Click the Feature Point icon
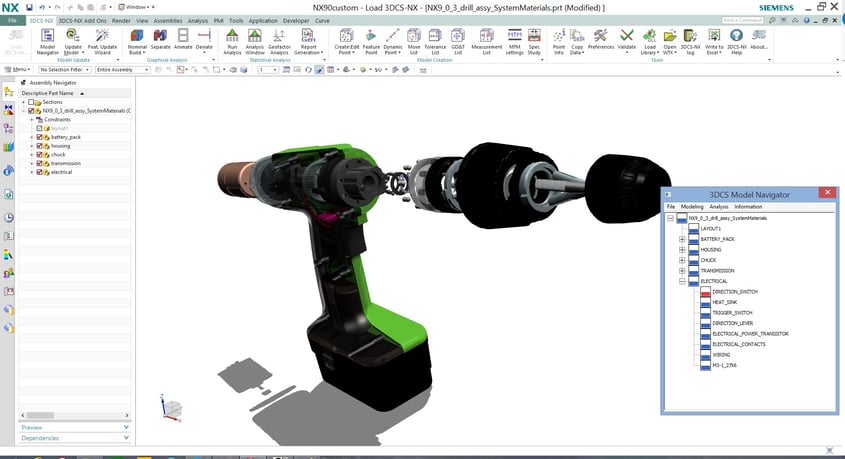This screenshot has width=845, height=459. (371, 40)
